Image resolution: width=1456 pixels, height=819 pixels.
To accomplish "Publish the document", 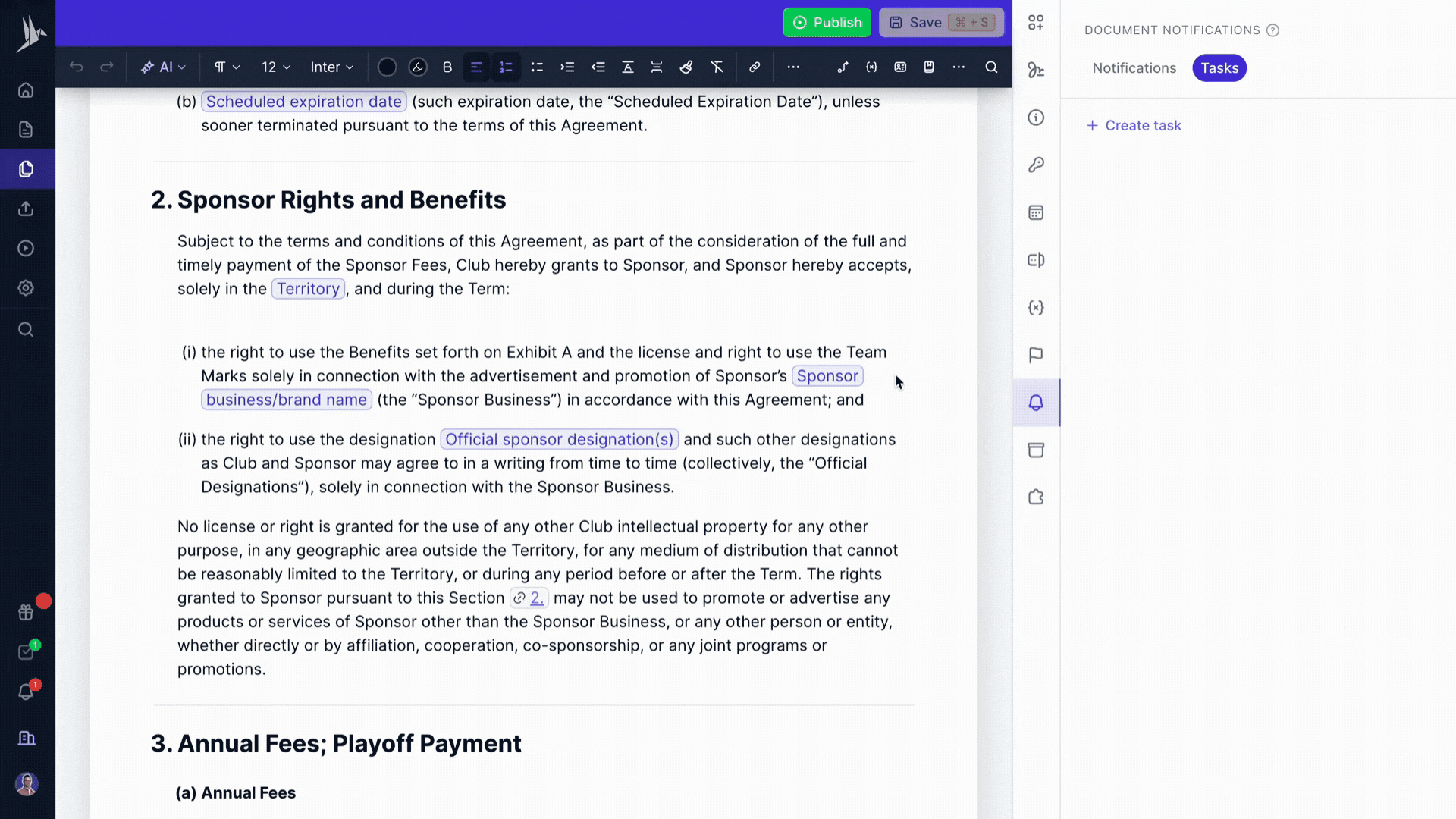I will (x=827, y=22).
